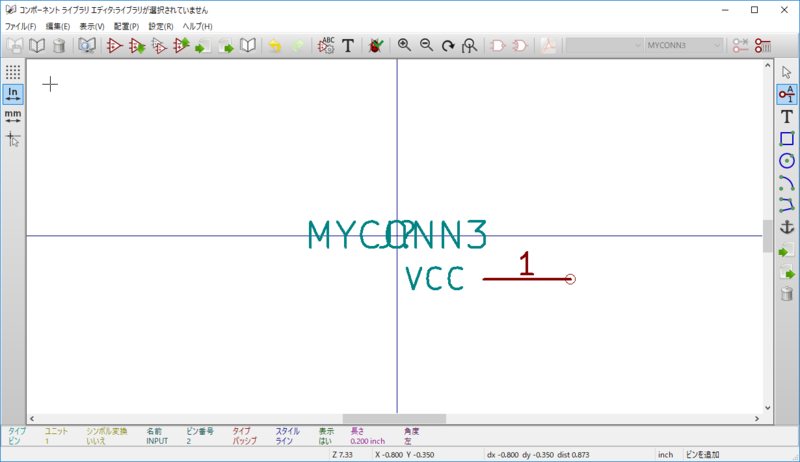
Task: Click the scroll down arrow
Action: click(768, 408)
